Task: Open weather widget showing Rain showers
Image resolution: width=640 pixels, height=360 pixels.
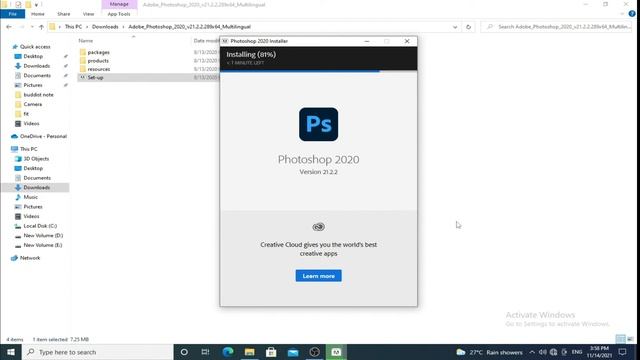Action: 489,352
